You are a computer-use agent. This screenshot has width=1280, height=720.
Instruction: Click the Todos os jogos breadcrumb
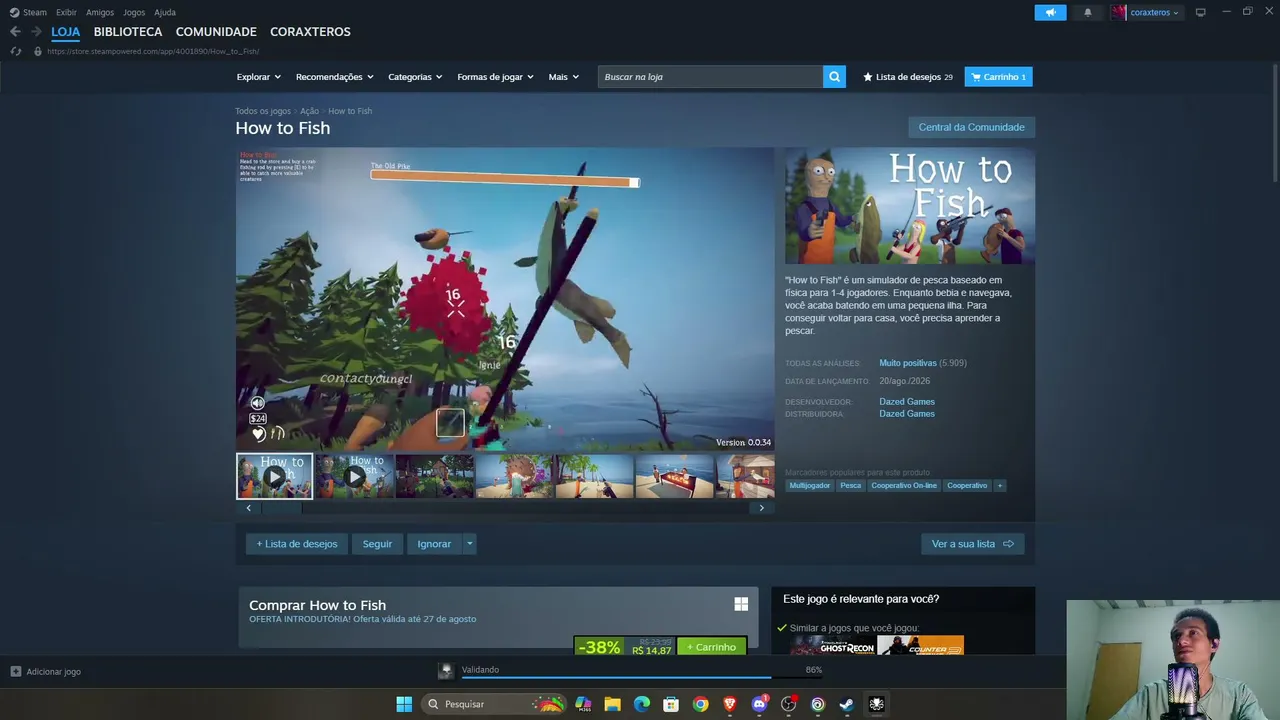(x=263, y=111)
